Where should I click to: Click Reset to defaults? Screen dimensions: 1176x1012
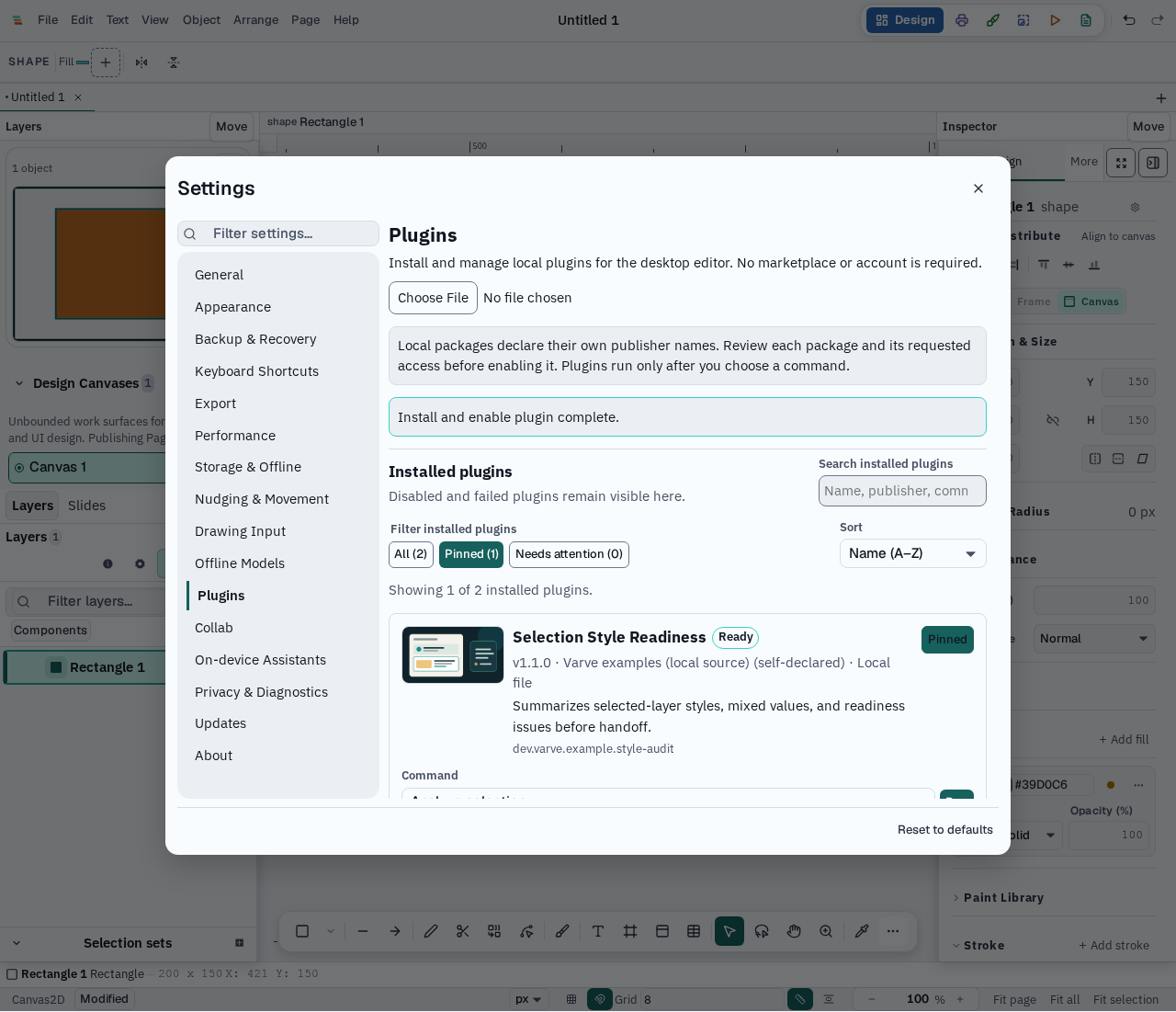coord(945,830)
